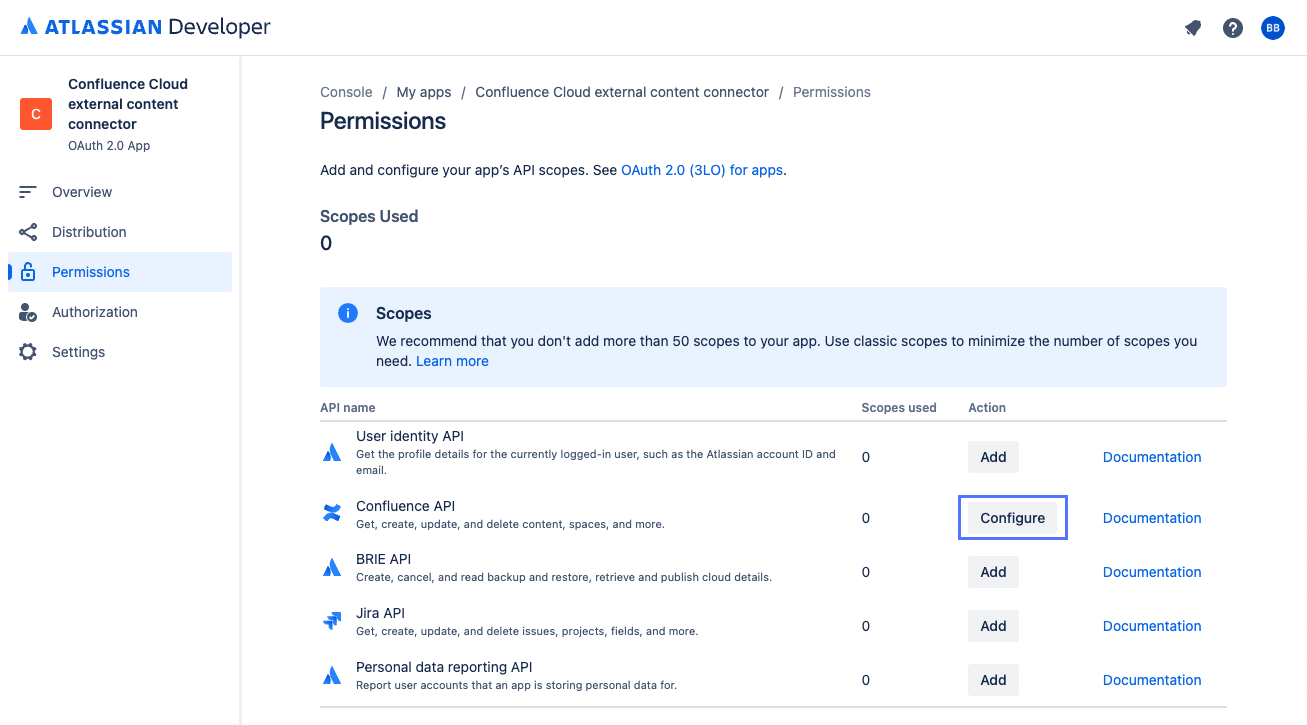Image resolution: width=1307 pixels, height=725 pixels.
Task: Click the BRIE API icon
Action: [x=332, y=568]
